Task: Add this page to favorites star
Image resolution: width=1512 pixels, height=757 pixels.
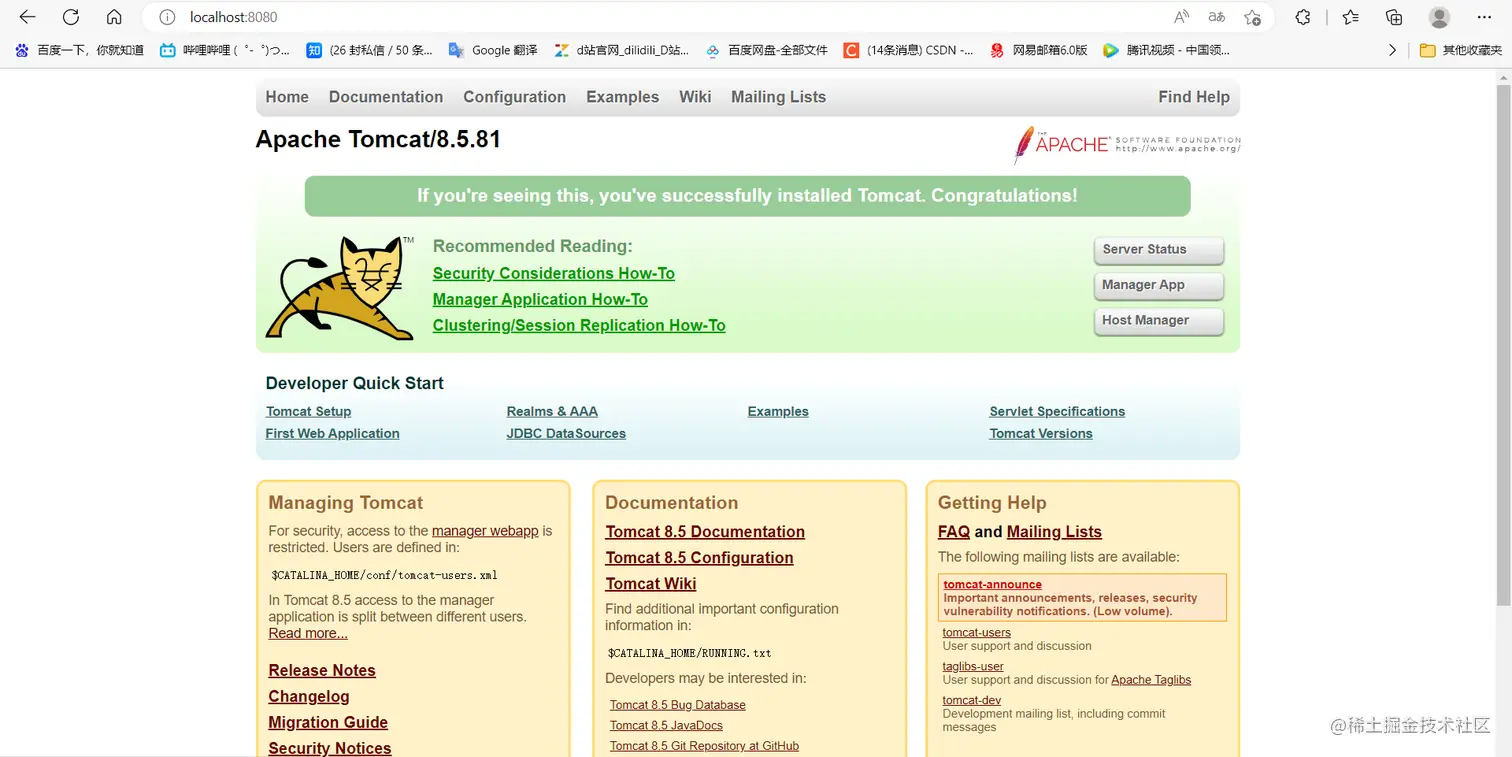Action: point(1252,17)
